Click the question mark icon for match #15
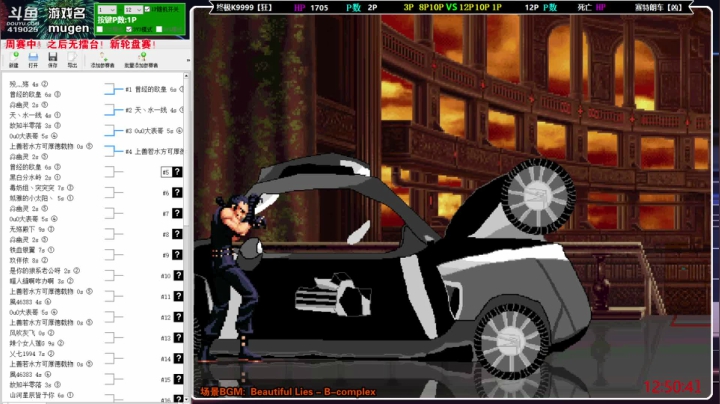The width and height of the screenshot is (720, 404). [x=177, y=379]
